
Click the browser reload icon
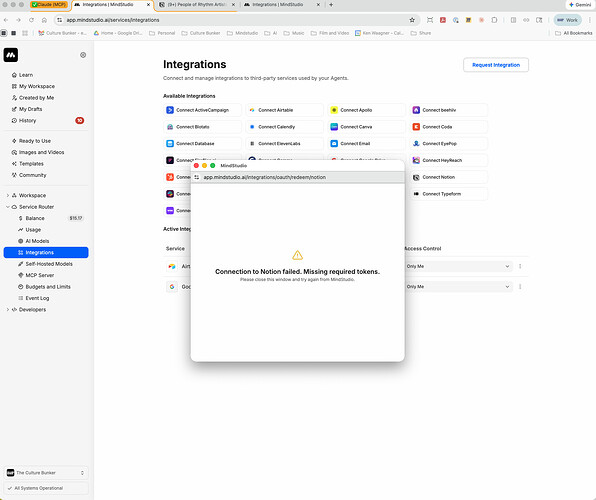click(32, 20)
